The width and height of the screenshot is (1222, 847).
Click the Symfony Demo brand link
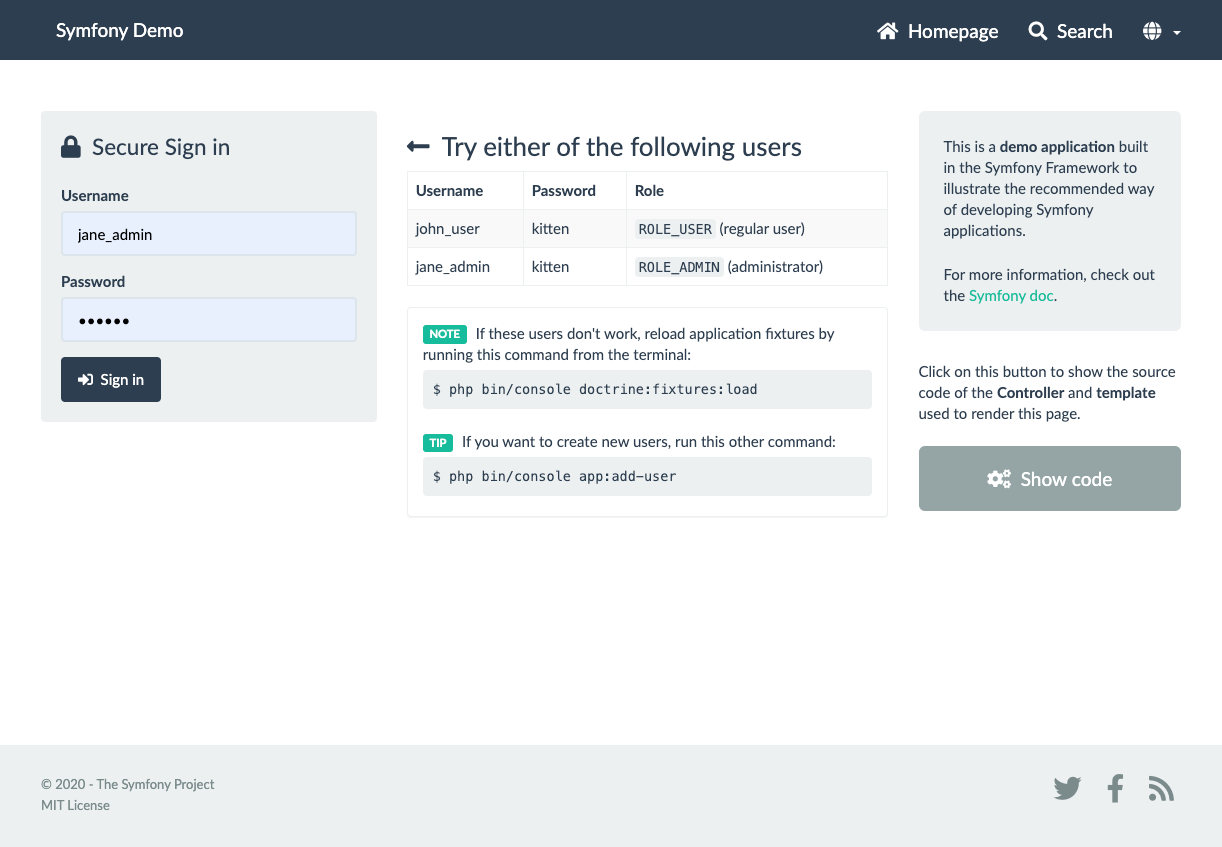pos(119,30)
